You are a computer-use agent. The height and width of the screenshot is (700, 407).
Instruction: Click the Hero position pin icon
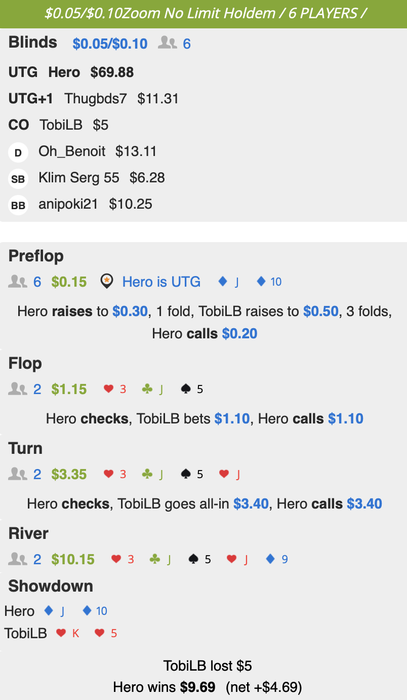tap(106, 281)
